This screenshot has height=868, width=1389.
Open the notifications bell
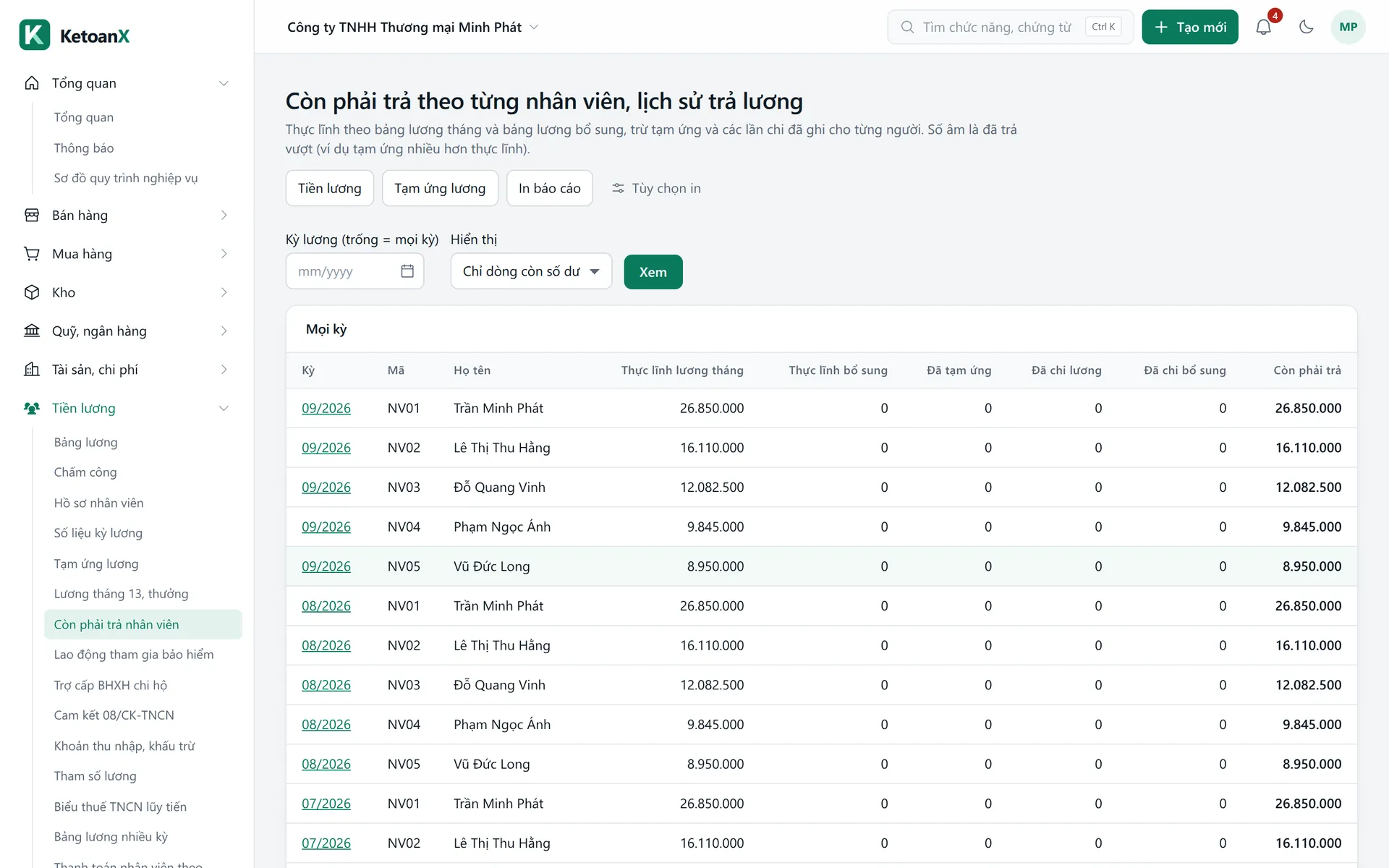coord(1263,27)
